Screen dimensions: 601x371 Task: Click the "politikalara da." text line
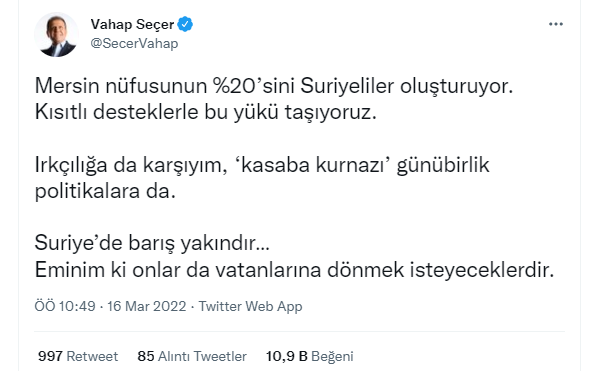pyautogui.click(x=105, y=191)
